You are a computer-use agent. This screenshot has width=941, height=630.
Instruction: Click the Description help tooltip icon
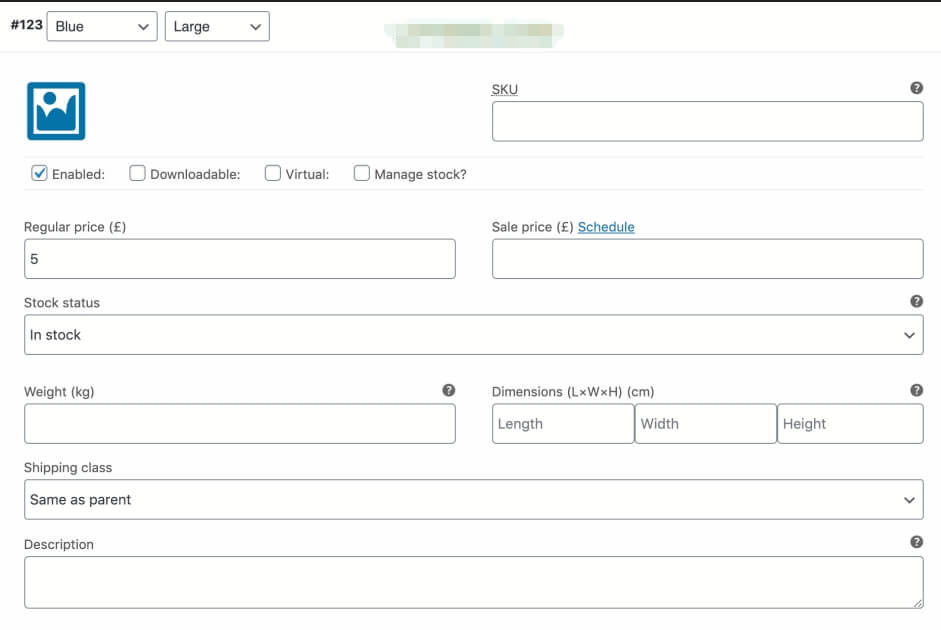(x=916, y=542)
